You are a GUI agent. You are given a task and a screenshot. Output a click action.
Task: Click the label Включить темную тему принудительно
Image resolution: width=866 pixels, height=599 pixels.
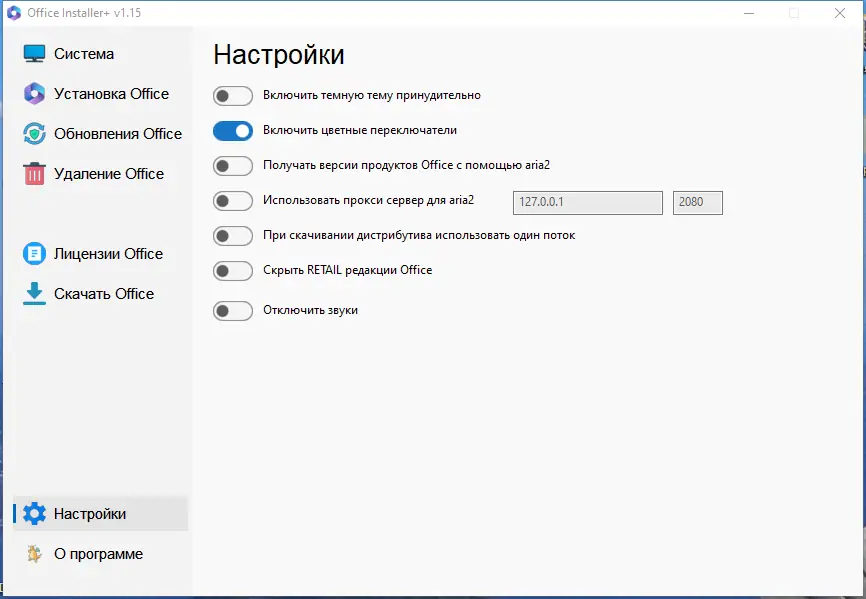click(372, 95)
